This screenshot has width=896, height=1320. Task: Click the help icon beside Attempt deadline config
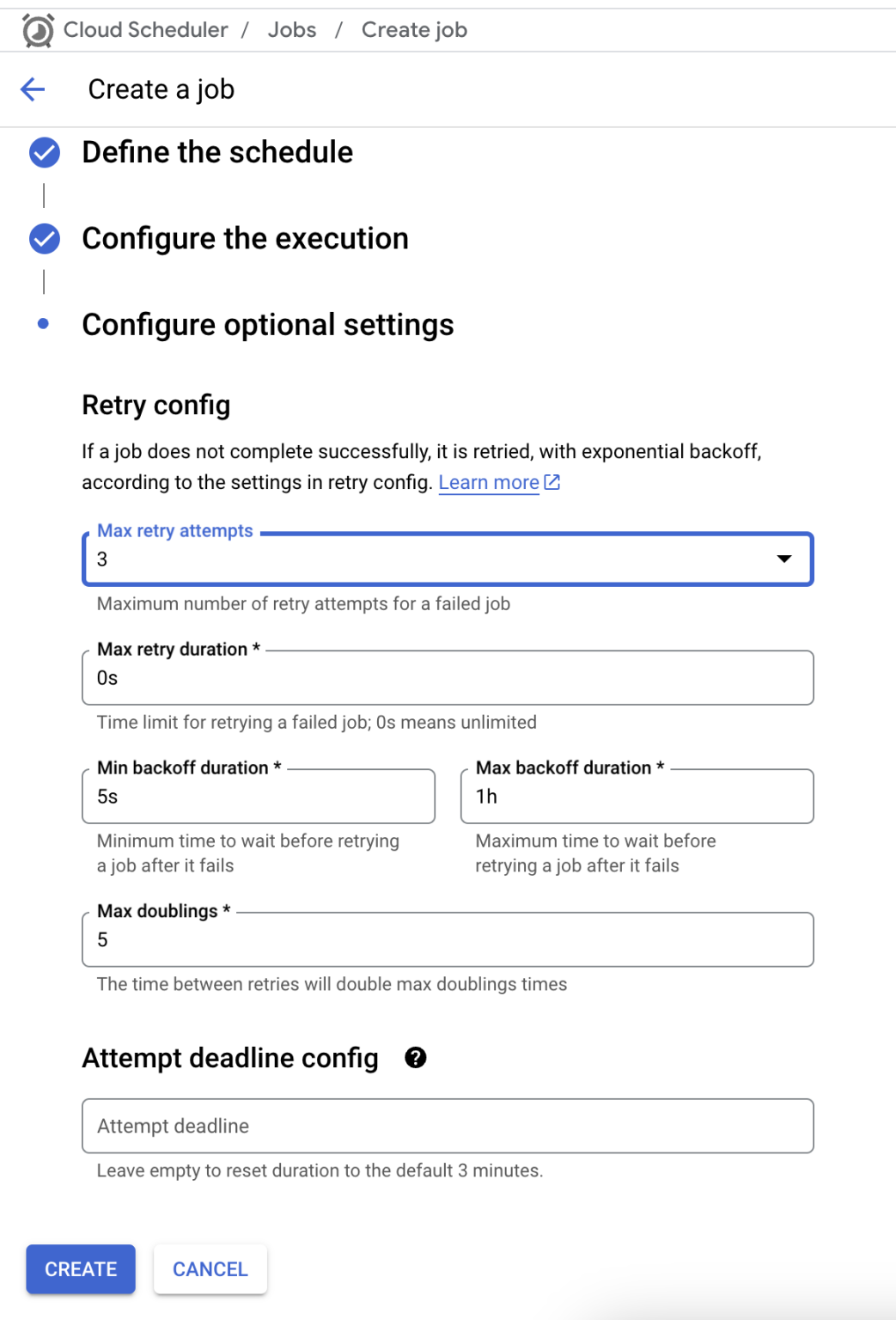coord(415,1058)
